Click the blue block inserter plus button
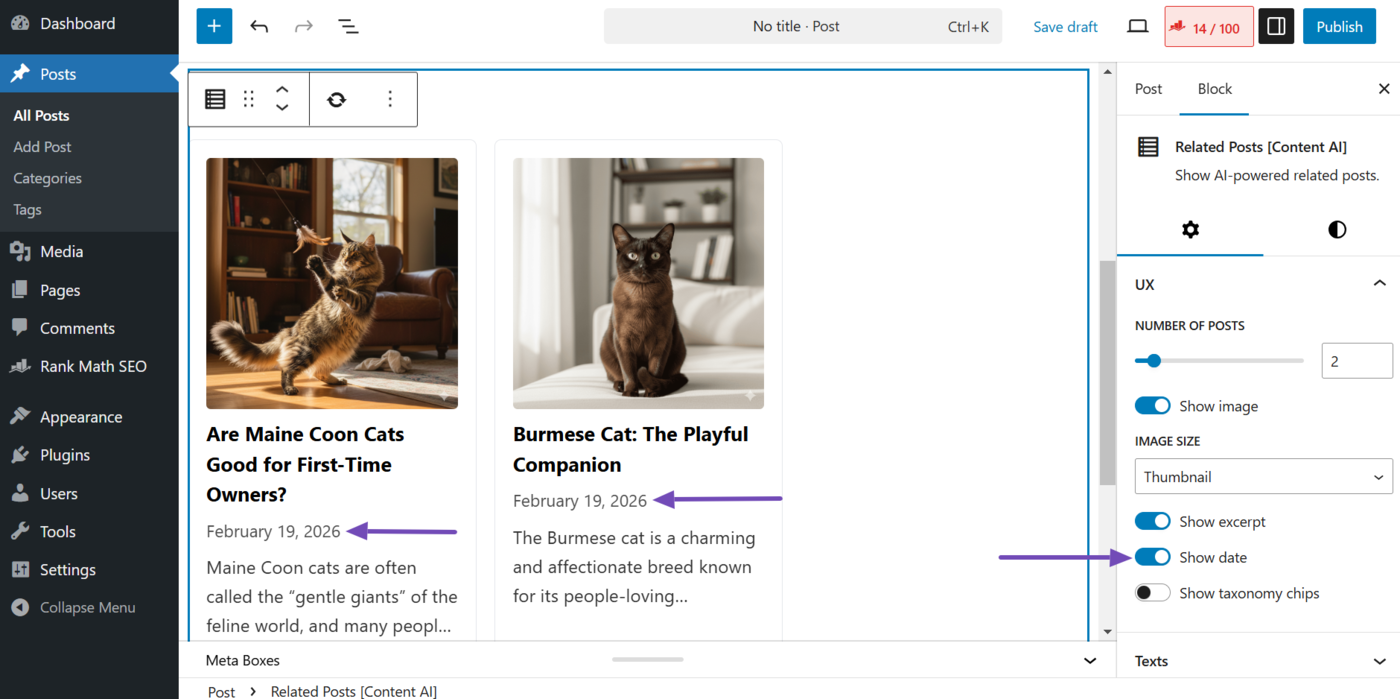The height and width of the screenshot is (699, 1400). tap(214, 27)
